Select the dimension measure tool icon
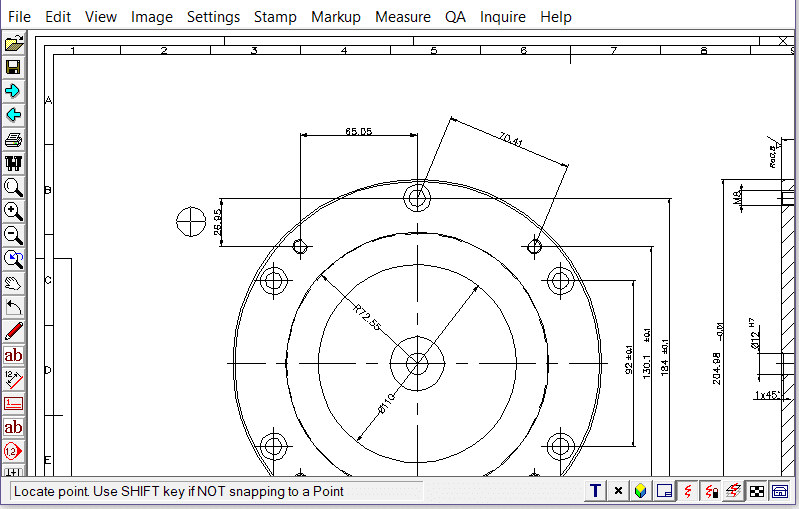Viewport: 799px width, 509px height. [x=13, y=379]
